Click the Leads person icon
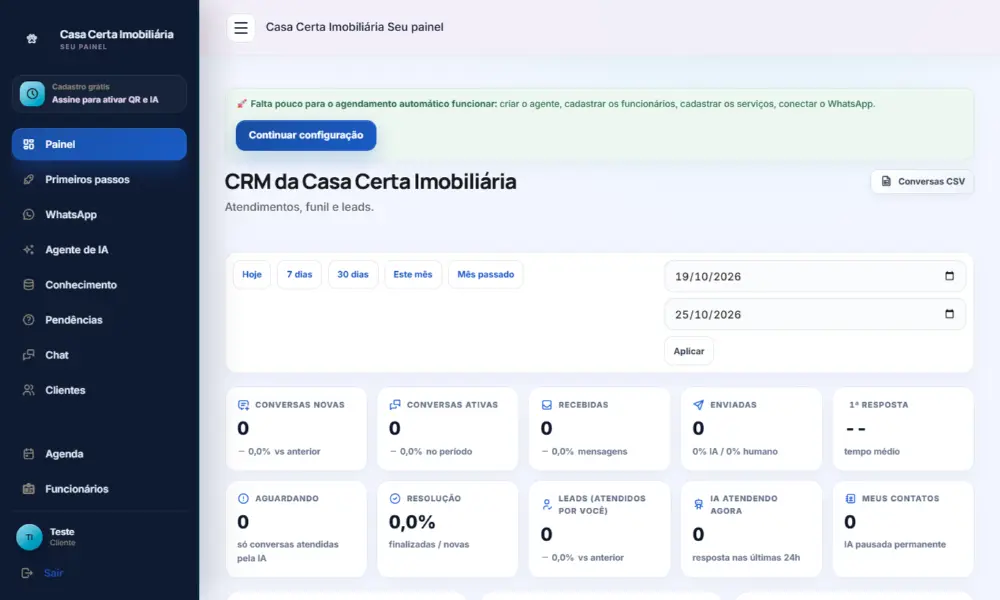 547,504
